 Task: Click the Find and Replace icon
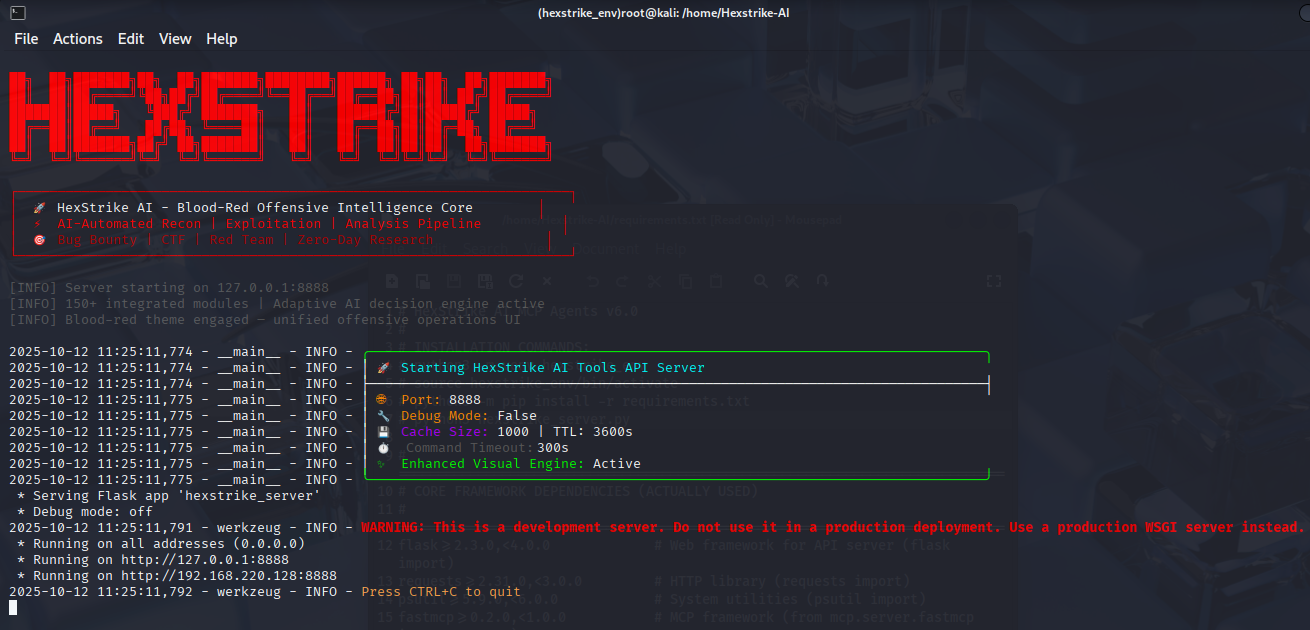[x=791, y=281]
